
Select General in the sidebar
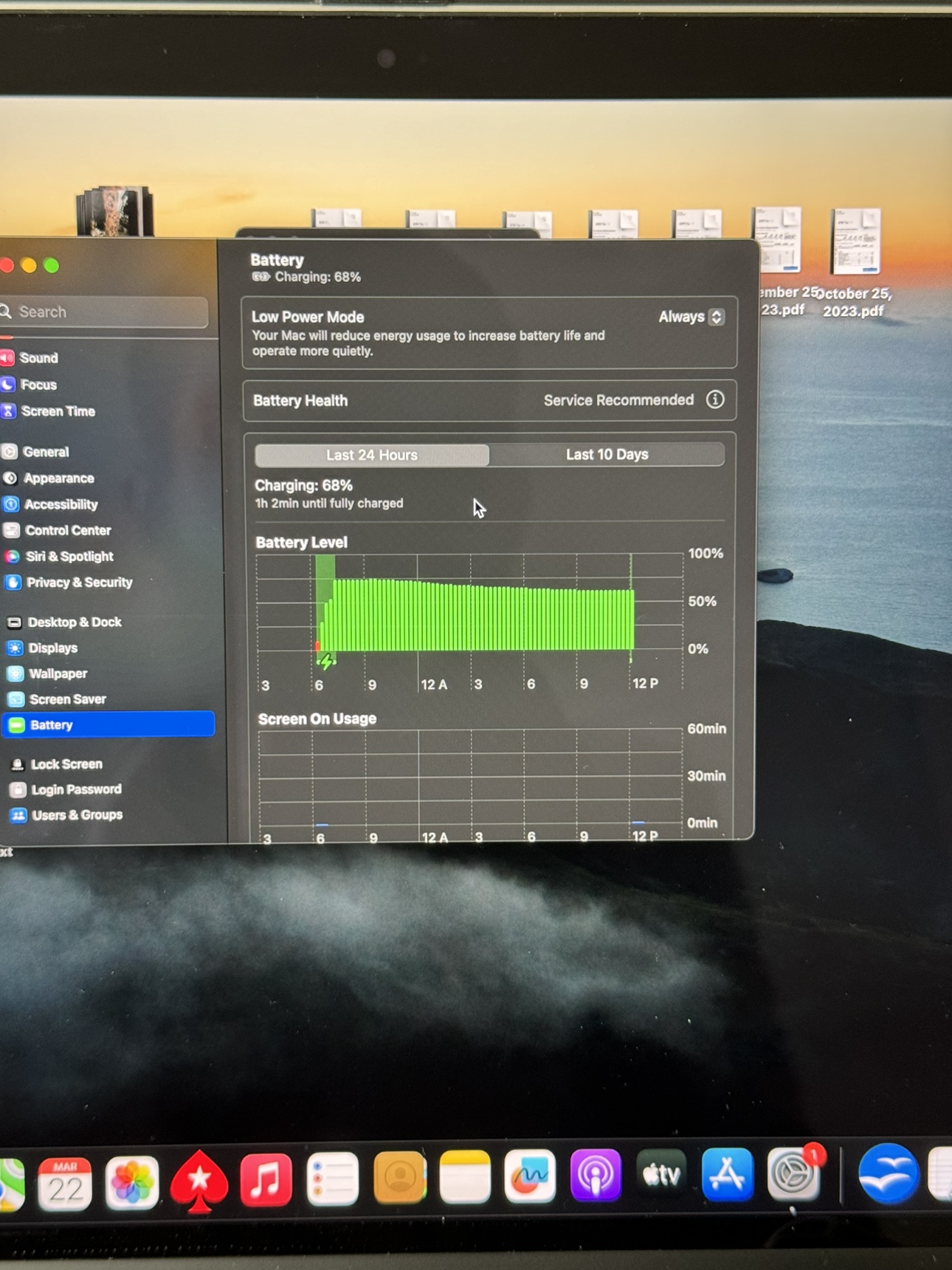45,452
